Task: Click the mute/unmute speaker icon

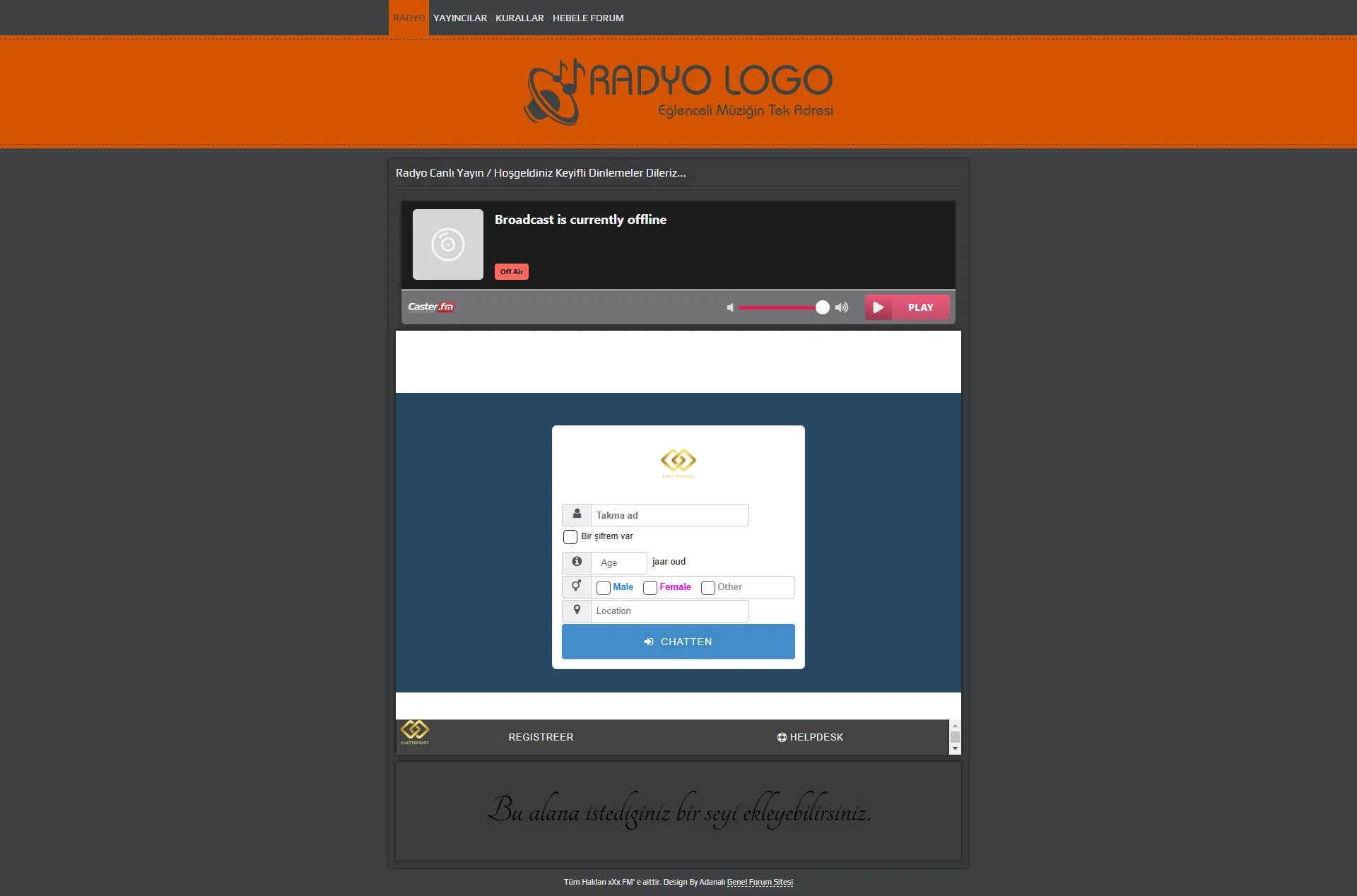Action: [x=730, y=306]
